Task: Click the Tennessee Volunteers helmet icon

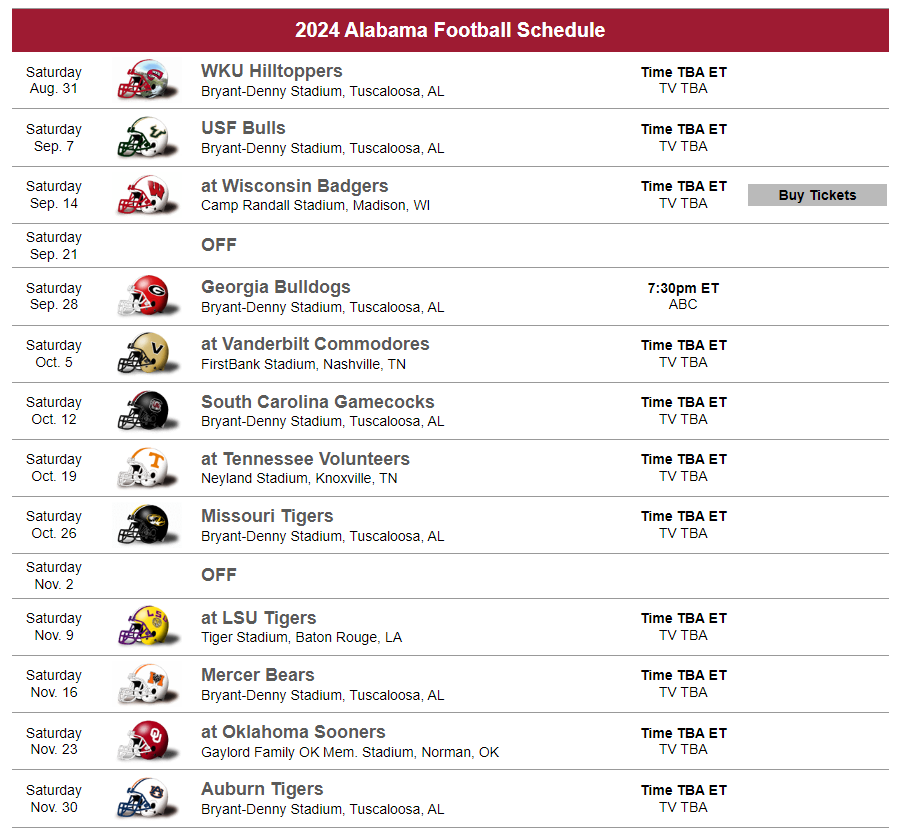Action: [145, 468]
